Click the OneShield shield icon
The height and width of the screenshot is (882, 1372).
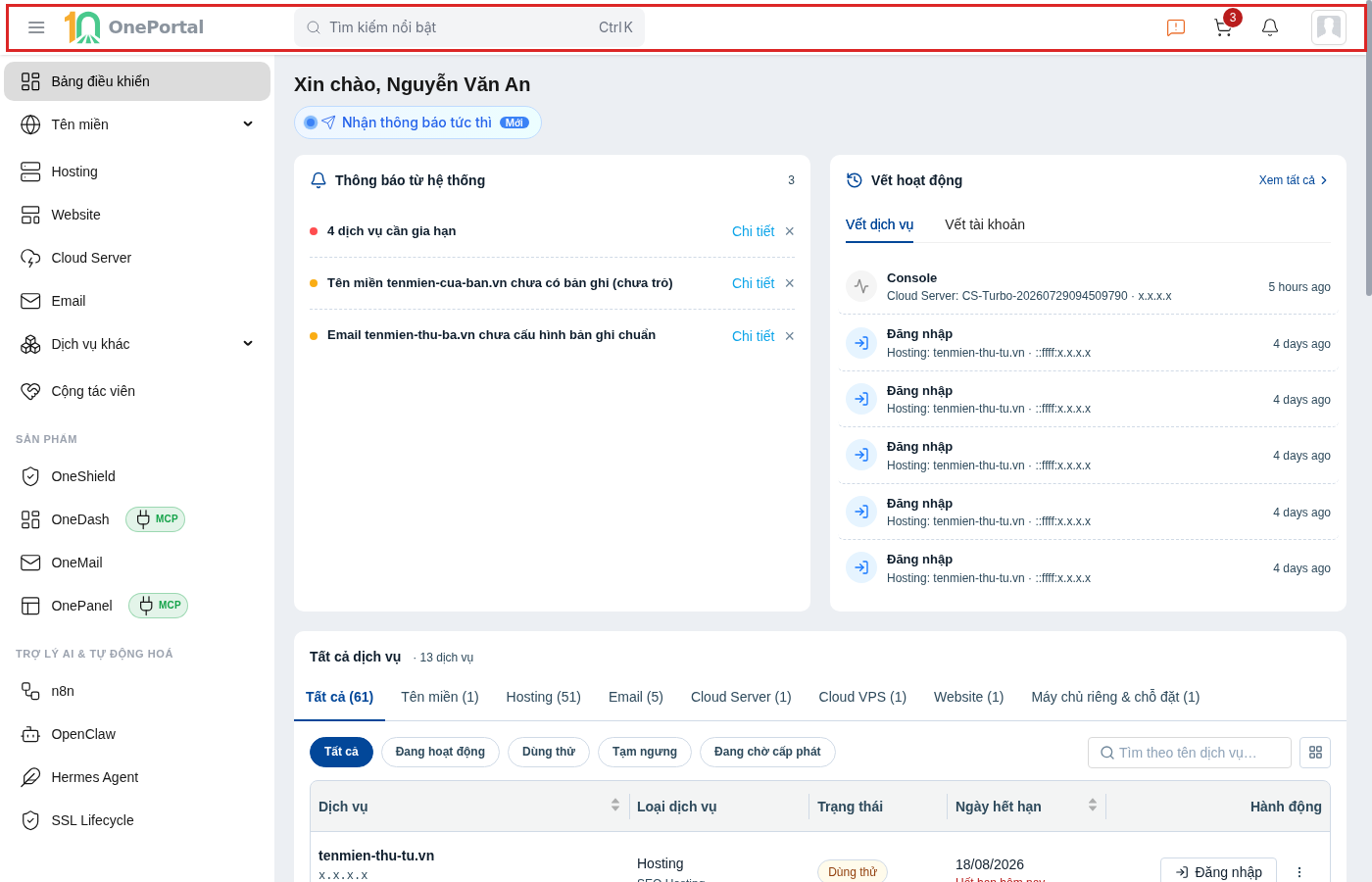click(x=30, y=476)
